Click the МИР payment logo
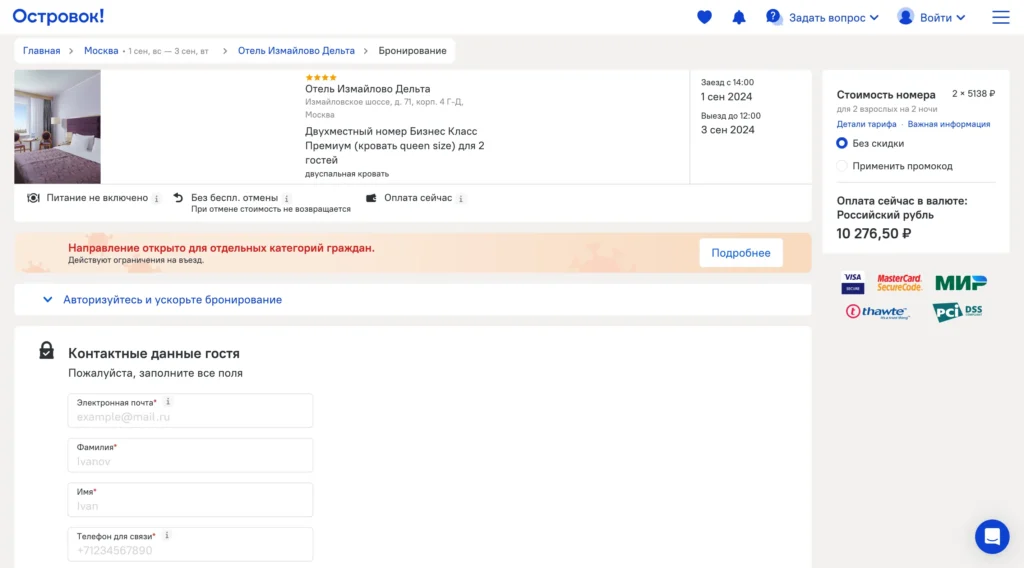 (961, 283)
